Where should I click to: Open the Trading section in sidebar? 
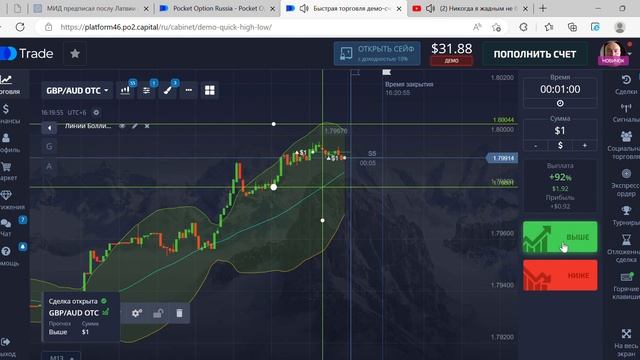tap(8, 84)
